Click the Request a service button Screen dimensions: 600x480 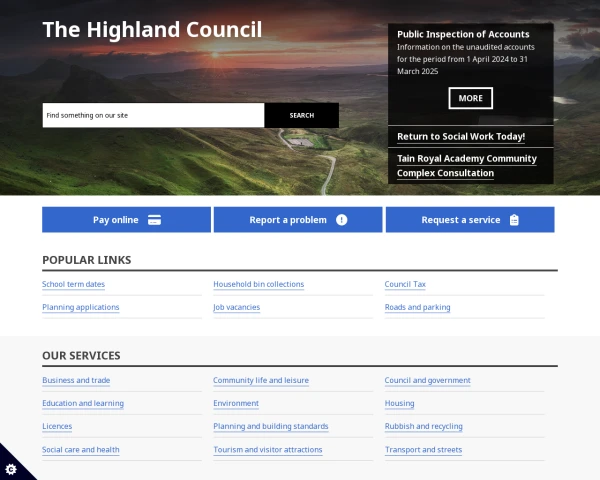[x=470, y=220]
